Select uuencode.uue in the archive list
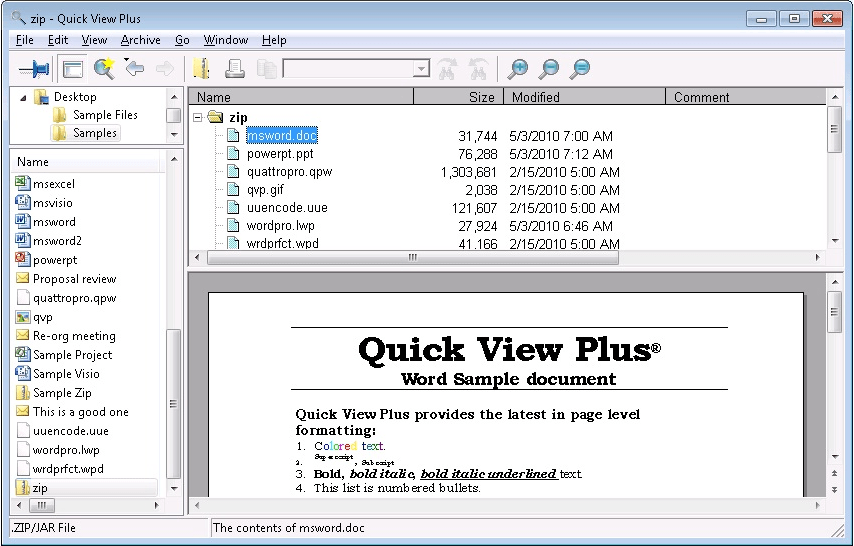 287,208
